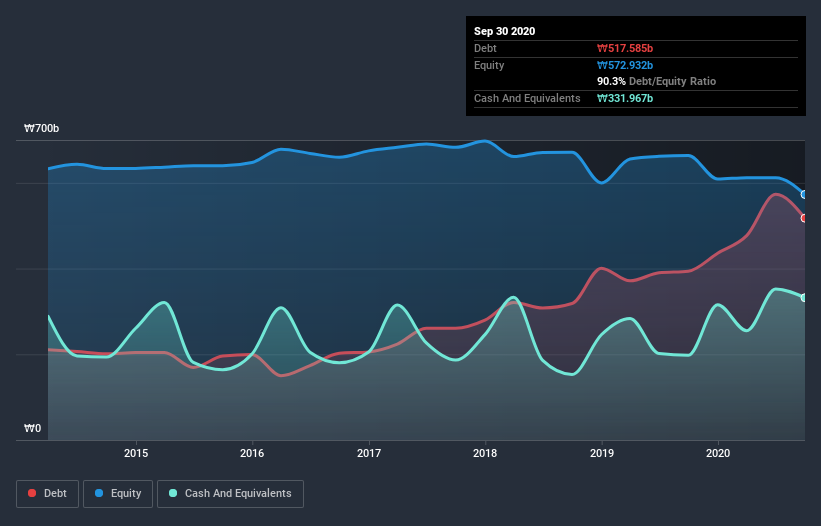821x526 pixels.
Task: Click the ₩517.585b debt value
Action: pos(625,49)
